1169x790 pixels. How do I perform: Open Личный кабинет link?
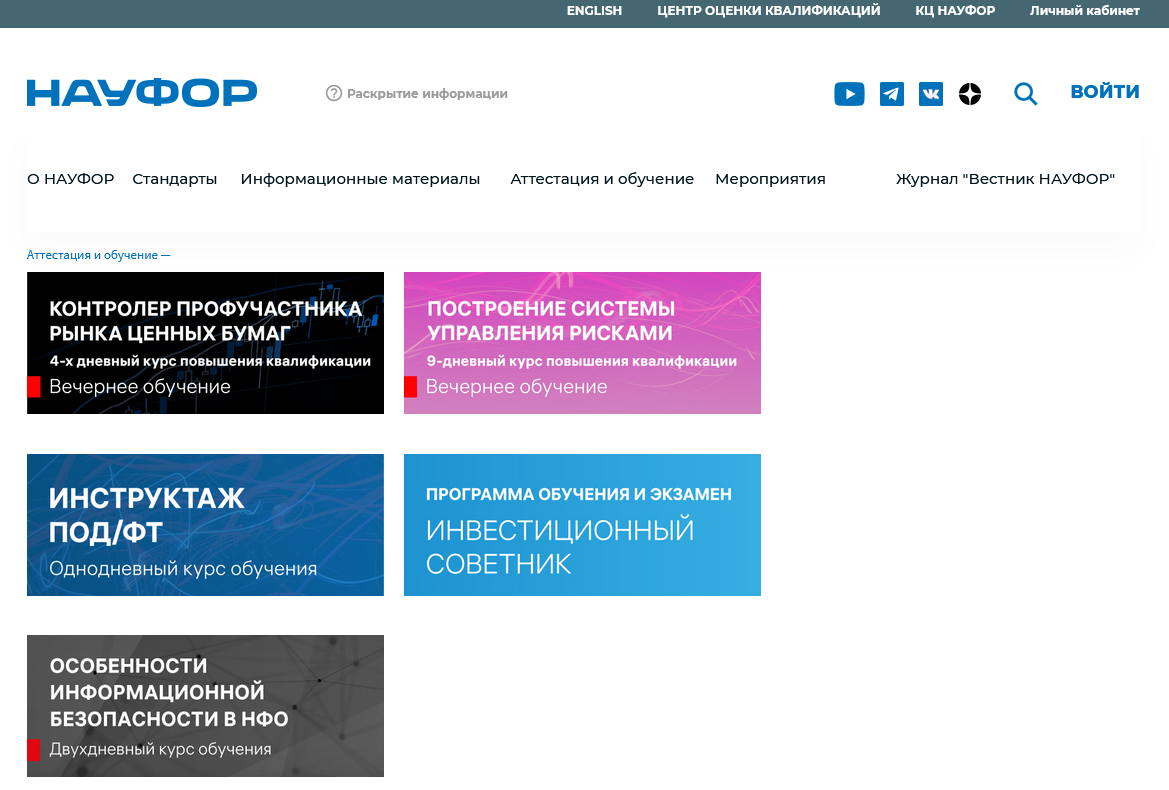[1085, 10]
